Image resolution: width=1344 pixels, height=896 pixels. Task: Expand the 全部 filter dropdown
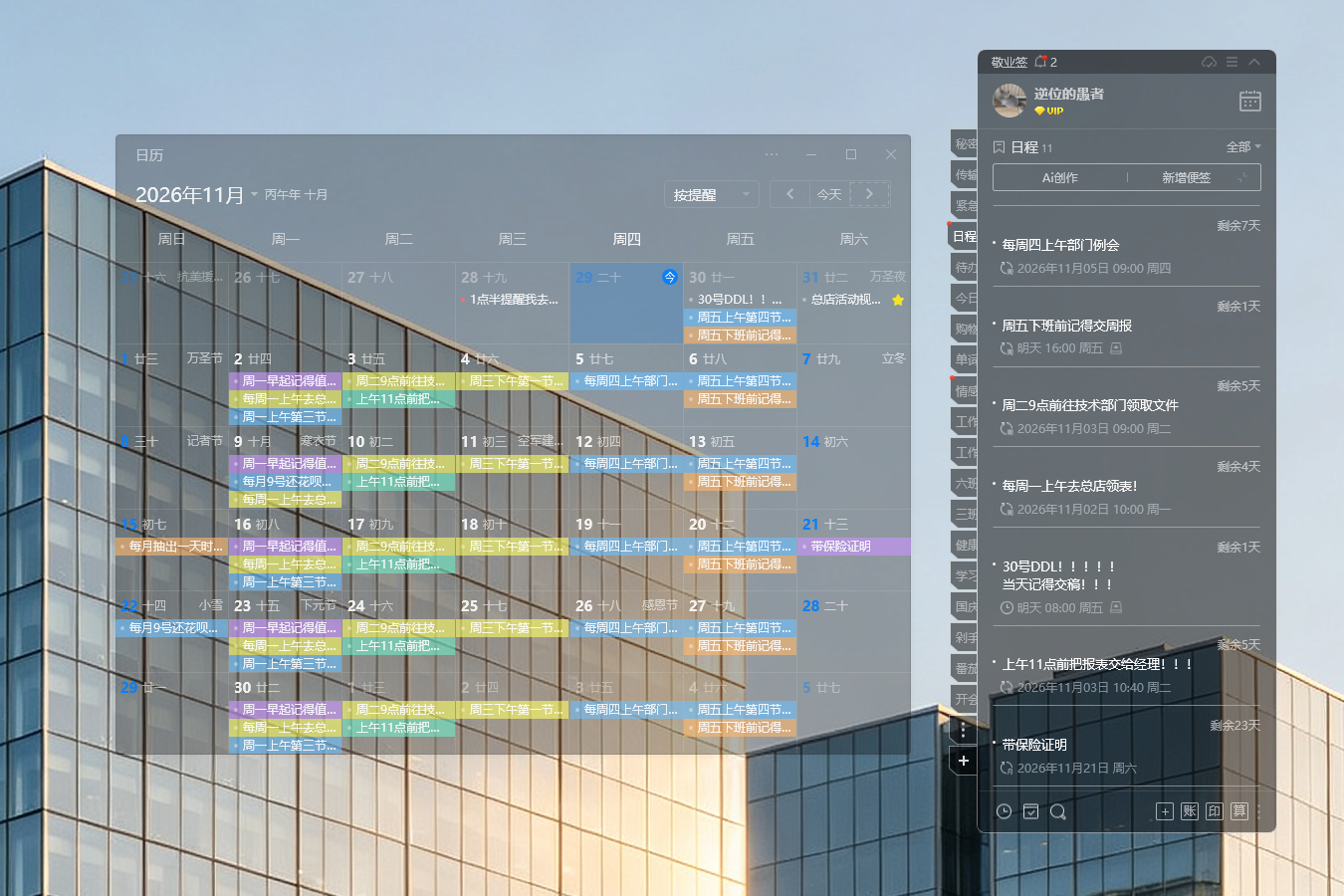(1243, 147)
